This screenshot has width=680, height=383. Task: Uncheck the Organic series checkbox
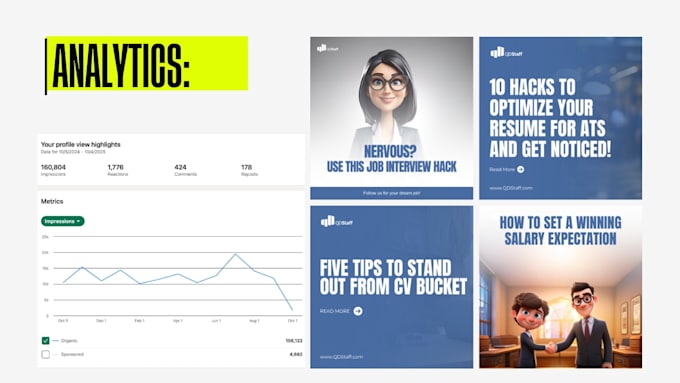(x=46, y=340)
